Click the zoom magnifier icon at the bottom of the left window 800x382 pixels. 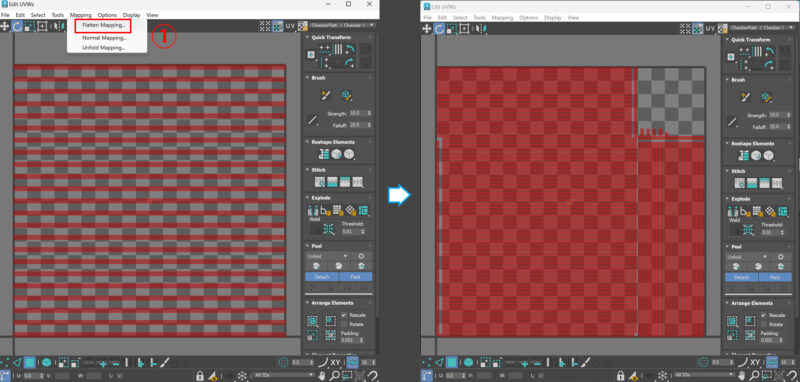[x=335, y=376]
